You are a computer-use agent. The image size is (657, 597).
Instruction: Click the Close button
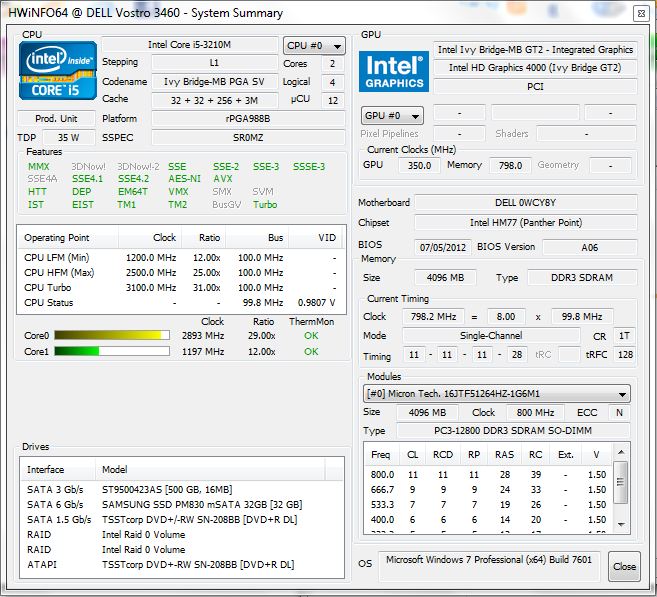[624, 566]
